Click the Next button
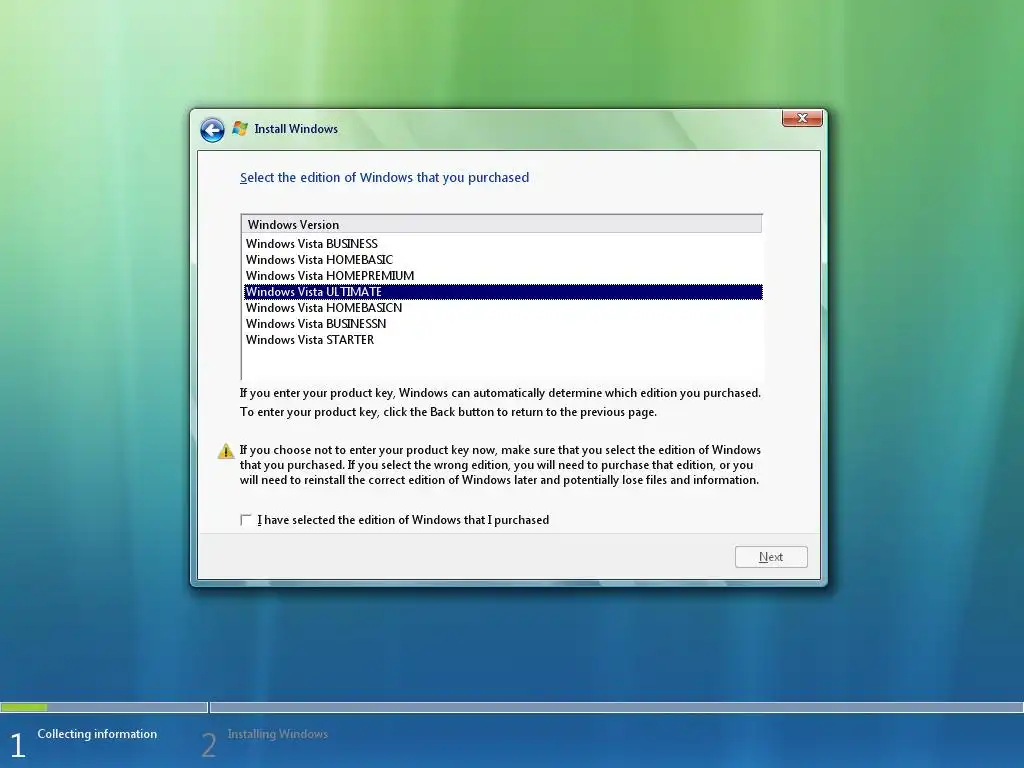Image resolution: width=1024 pixels, height=768 pixels. pyautogui.click(x=771, y=557)
